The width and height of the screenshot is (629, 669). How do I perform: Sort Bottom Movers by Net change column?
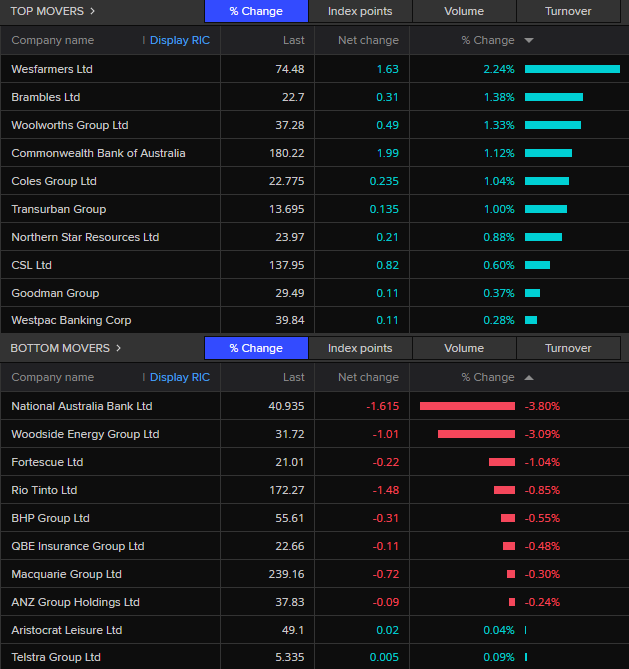(368, 377)
